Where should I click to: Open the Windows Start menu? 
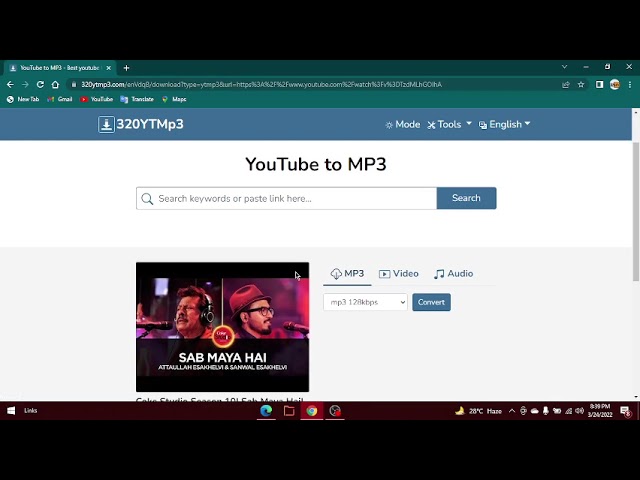click(11, 411)
